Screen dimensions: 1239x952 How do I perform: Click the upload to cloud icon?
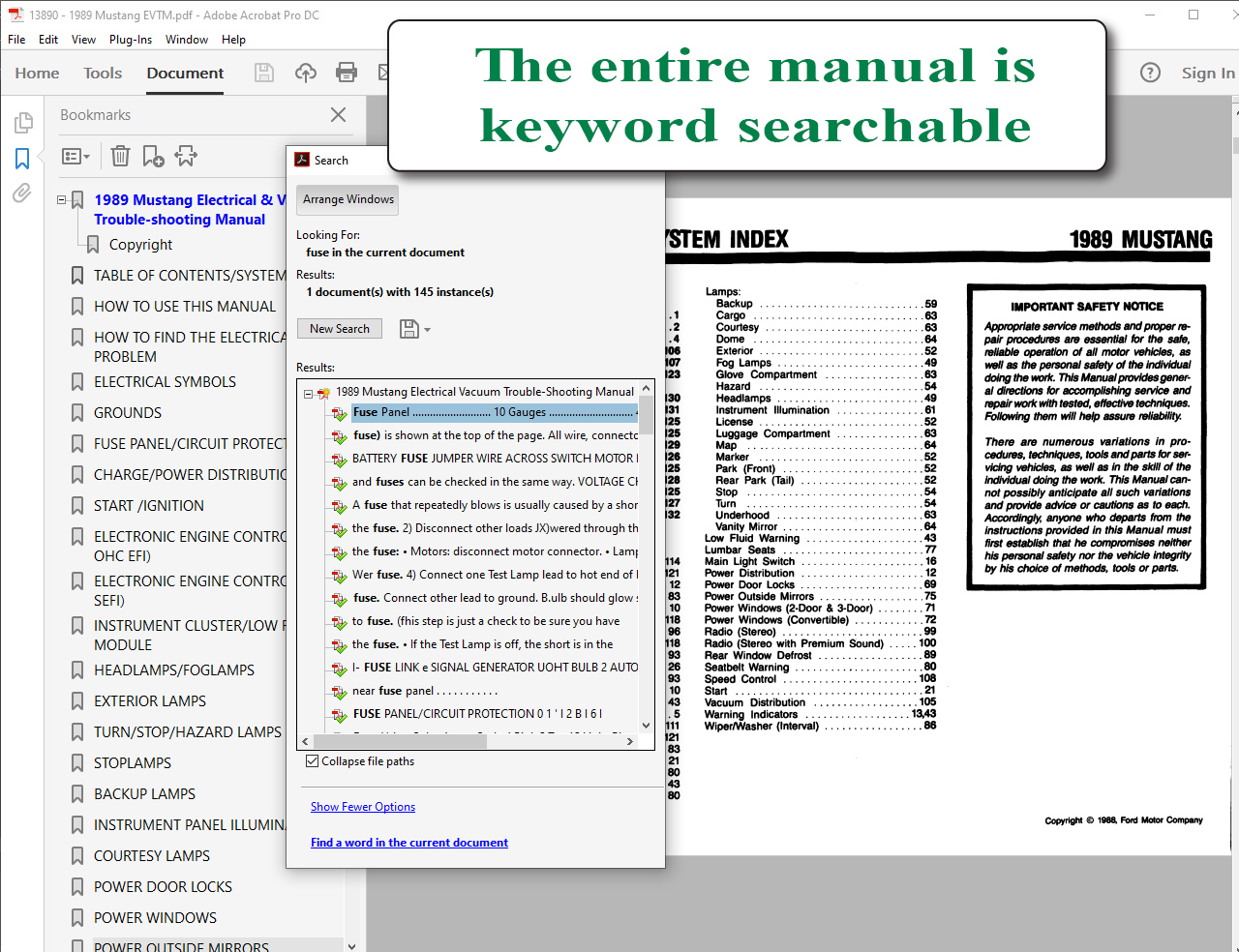tap(306, 73)
